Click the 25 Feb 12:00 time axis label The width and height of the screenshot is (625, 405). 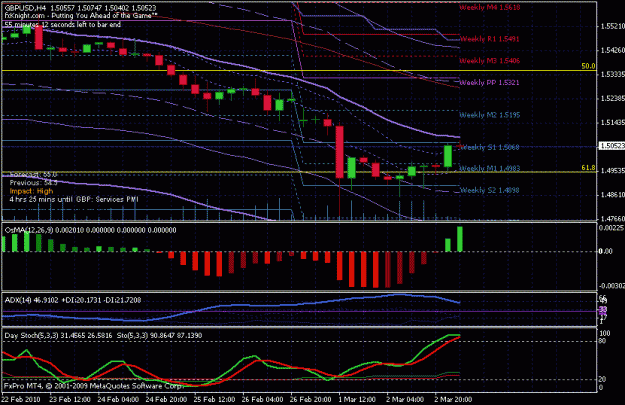214,399
